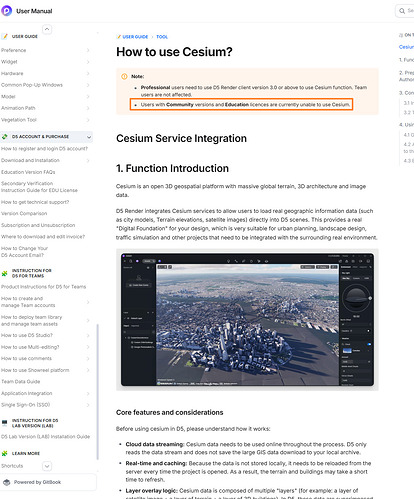
Task: Click the GitBook icon in footer
Action: pos(7,482)
